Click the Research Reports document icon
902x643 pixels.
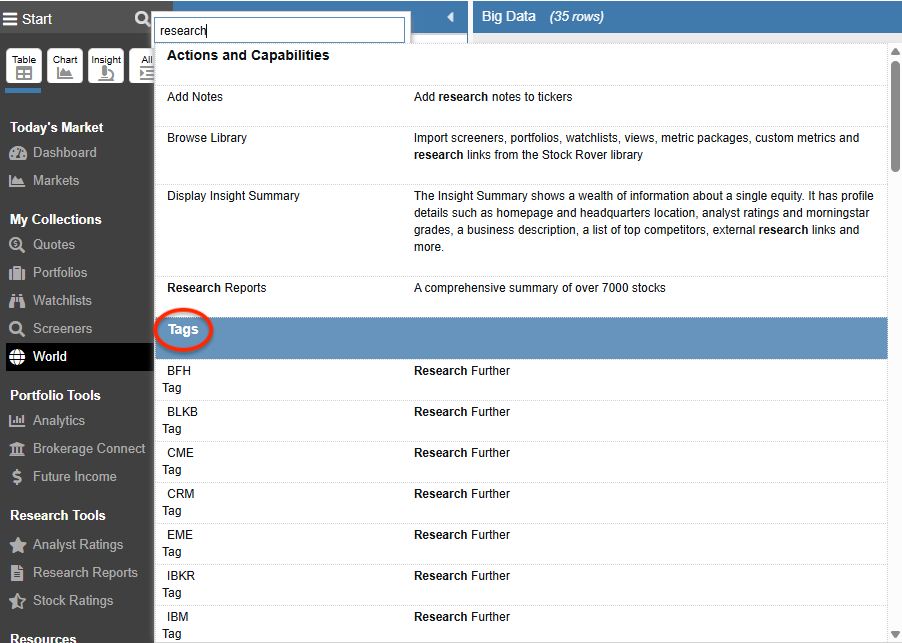tap(17, 573)
